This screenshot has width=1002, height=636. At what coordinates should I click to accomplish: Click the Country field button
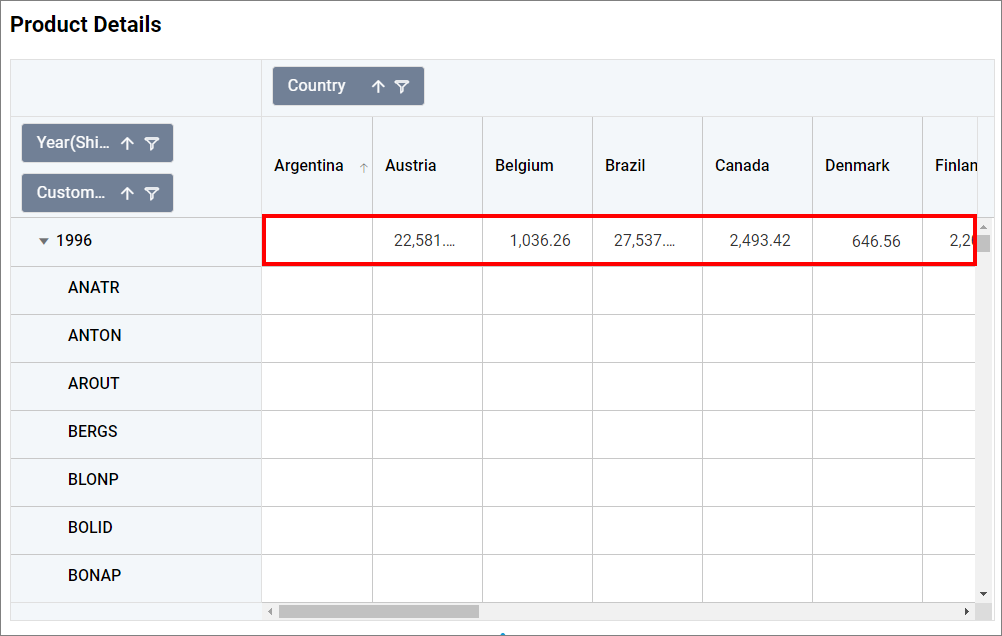tap(317, 86)
